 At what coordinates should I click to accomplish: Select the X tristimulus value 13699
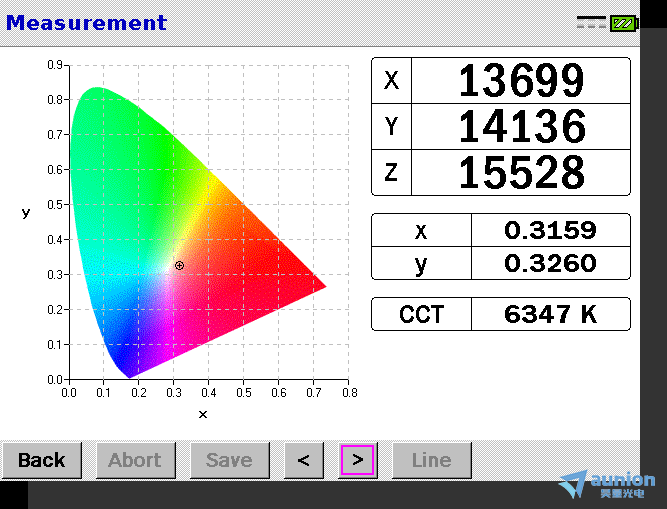click(x=521, y=80)
